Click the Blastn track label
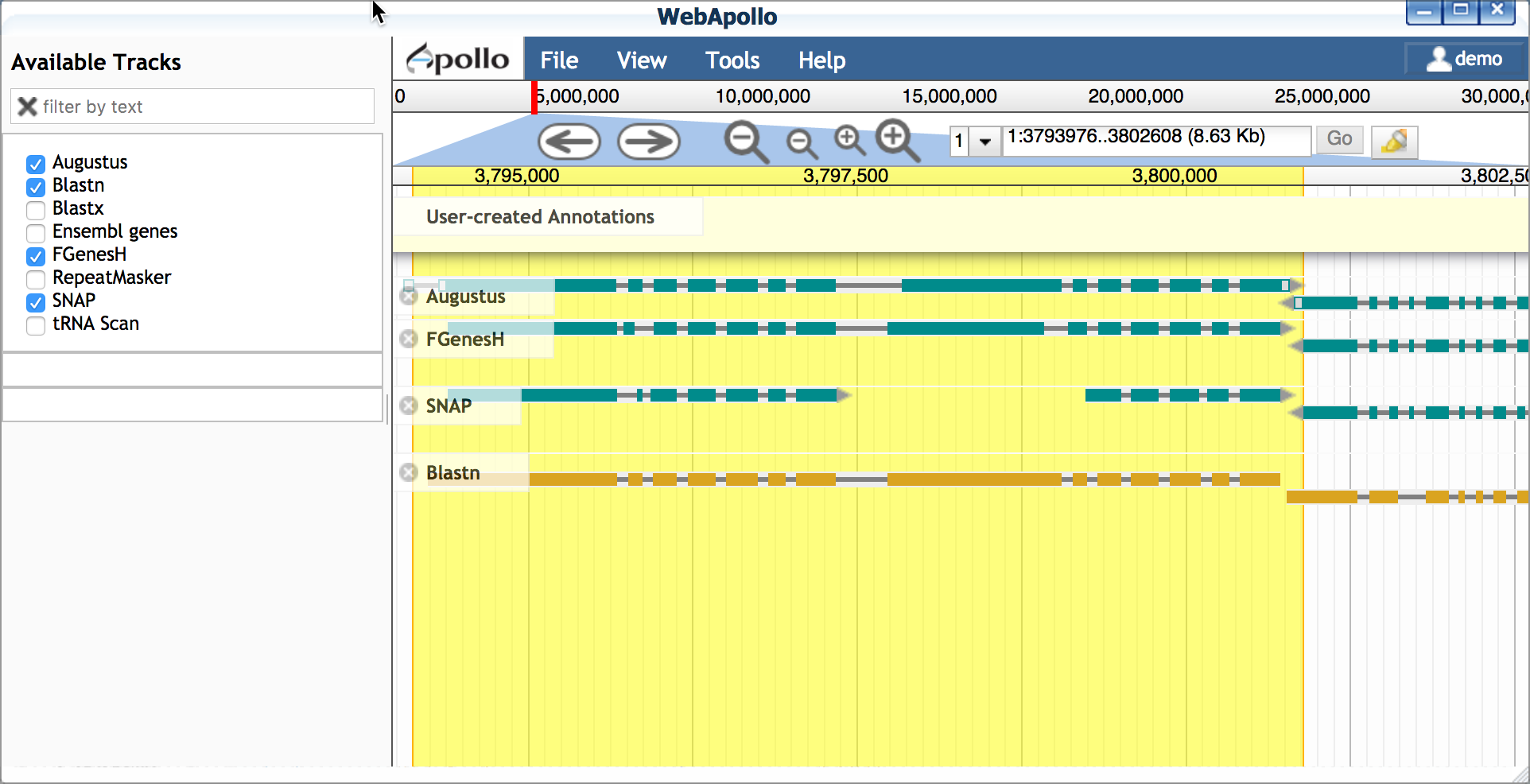Screen dimensions: 1530x784 [452, 473]
